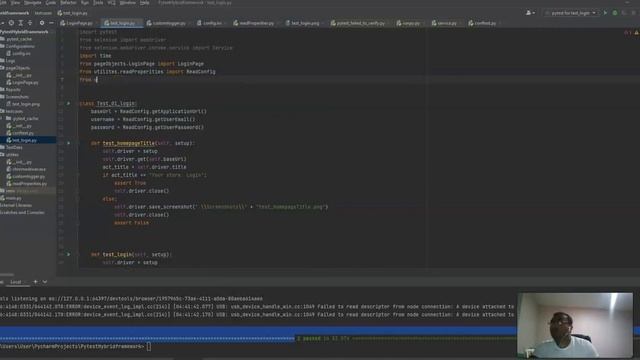Add a new terminal session with plus icon
Screen dimensions: 640x360
36,282
